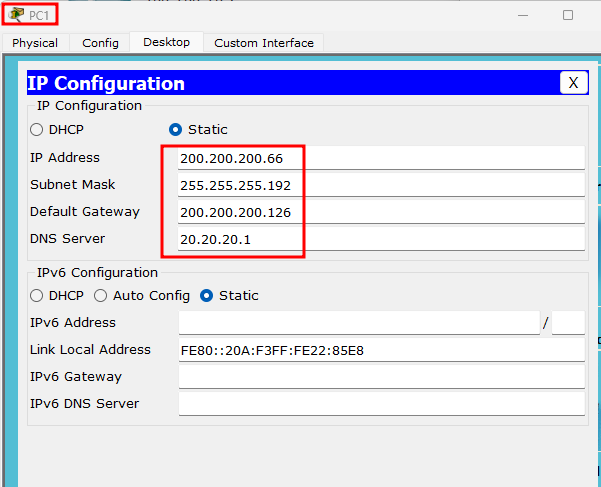Click the empty IPv6 DNS Server field
601x487 pixels.
382,404
